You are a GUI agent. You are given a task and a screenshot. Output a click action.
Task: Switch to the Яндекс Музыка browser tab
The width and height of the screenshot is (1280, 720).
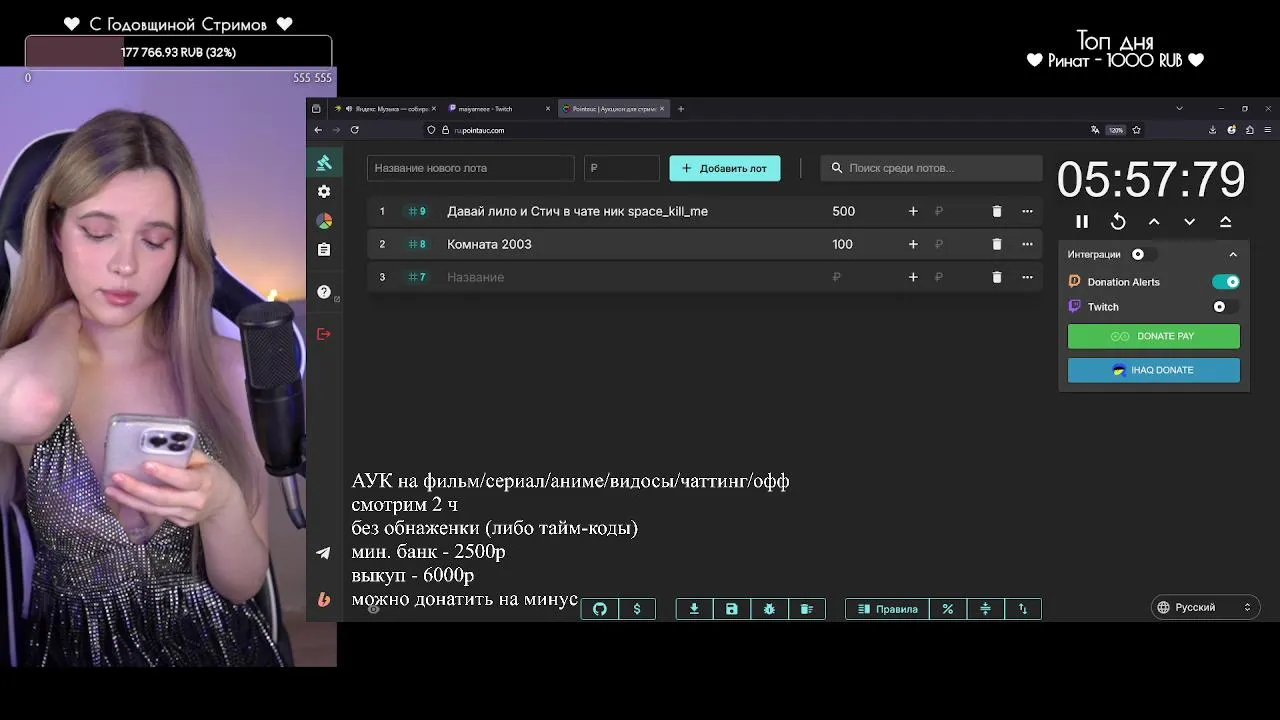pyautogui.click(x=385, y=108)
